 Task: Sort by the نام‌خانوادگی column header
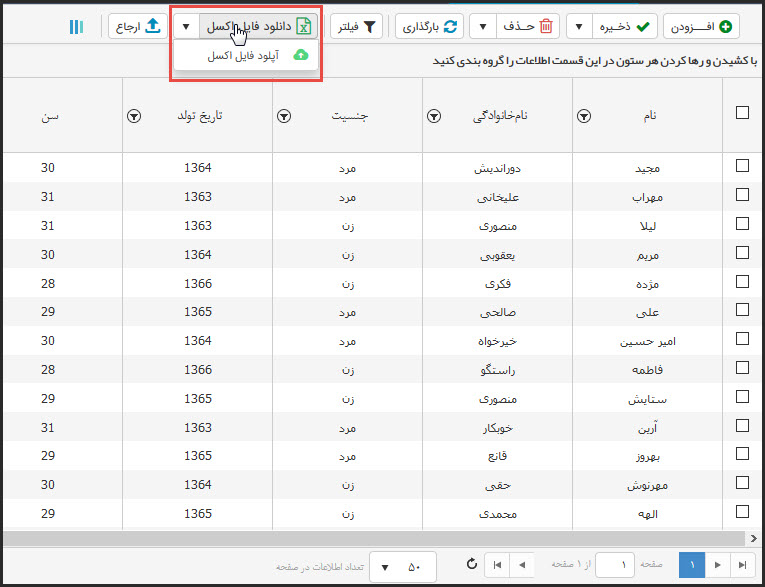click(x=500, y=116)
